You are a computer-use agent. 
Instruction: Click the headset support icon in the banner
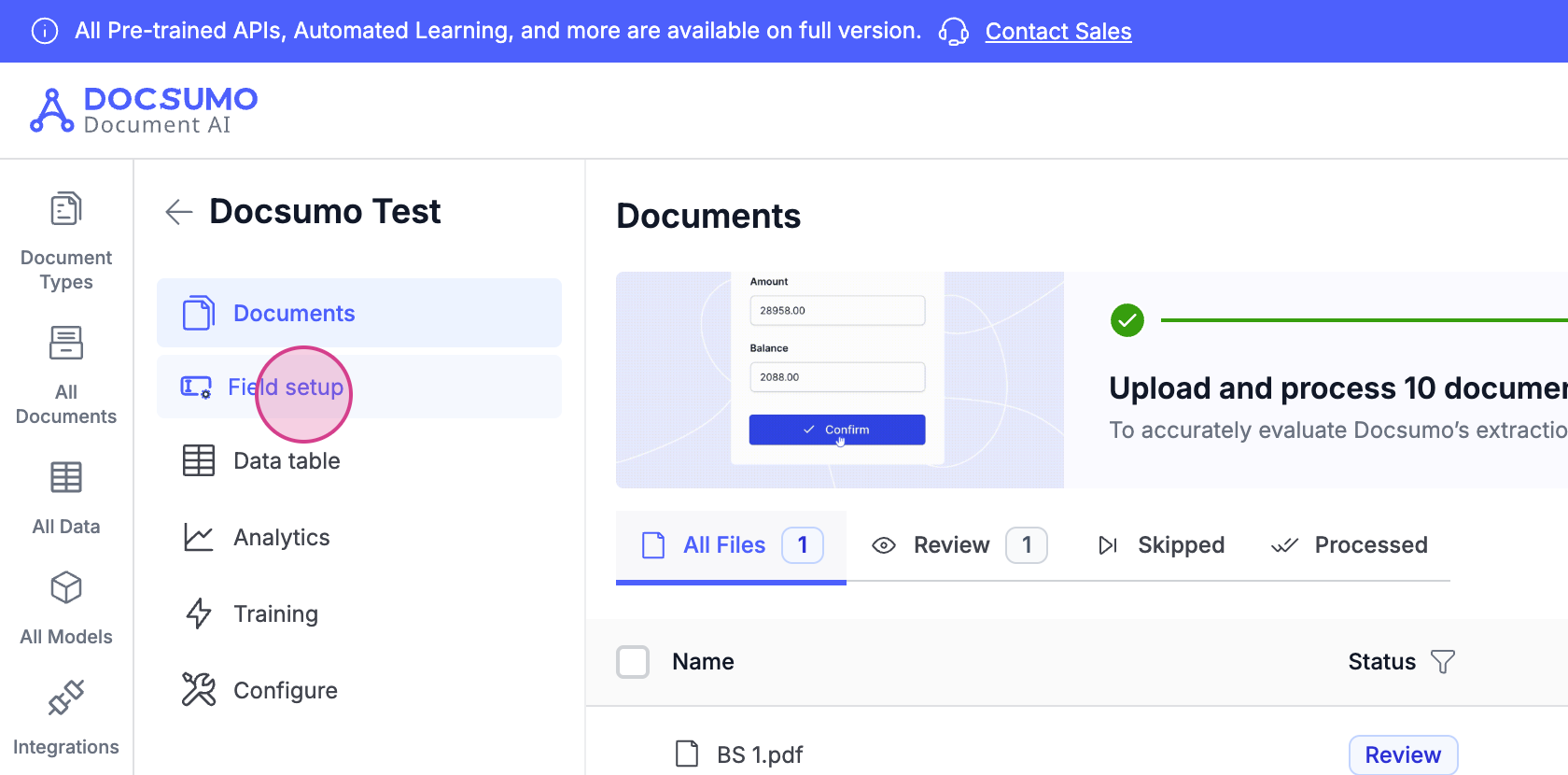pos(953,31)
